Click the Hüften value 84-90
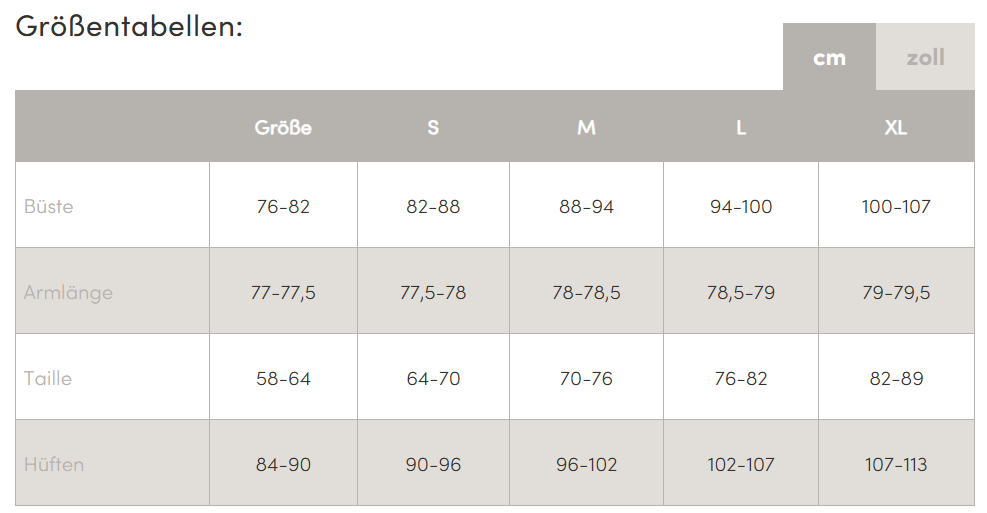987x513 pixels. pyautogui.click(x=283, y=465)
